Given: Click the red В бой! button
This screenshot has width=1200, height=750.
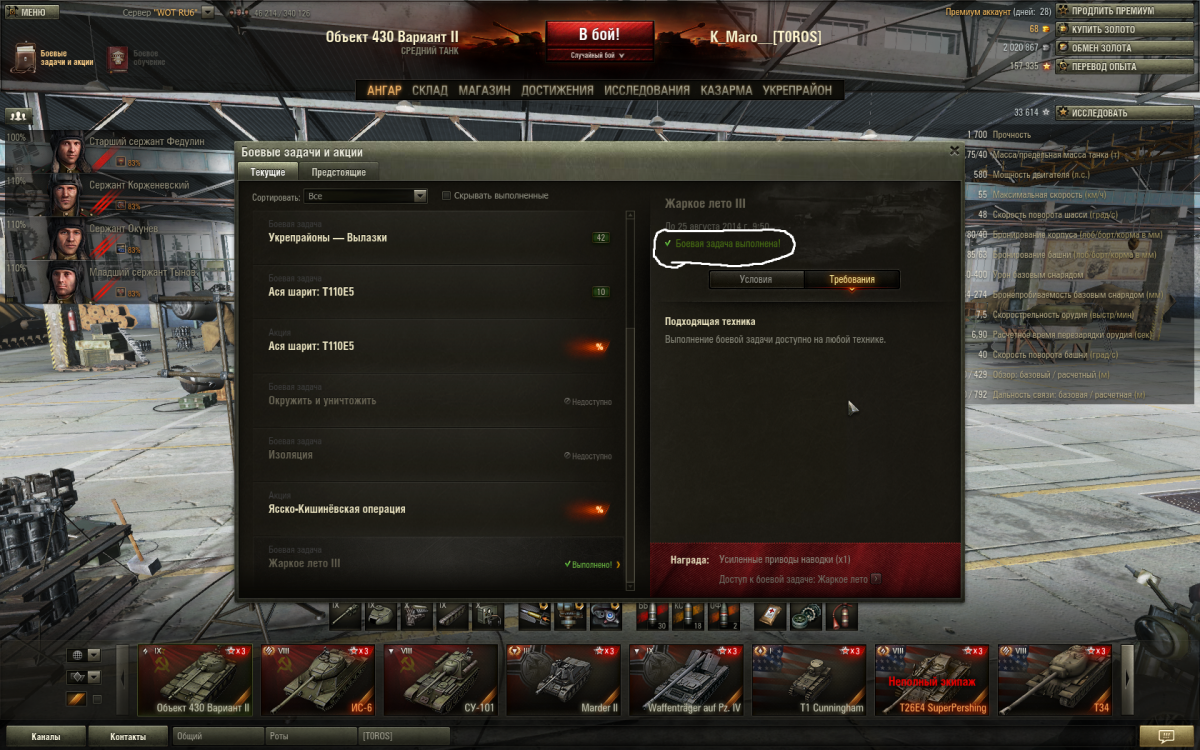Looking at the screenshot, I should click(597, 34).
